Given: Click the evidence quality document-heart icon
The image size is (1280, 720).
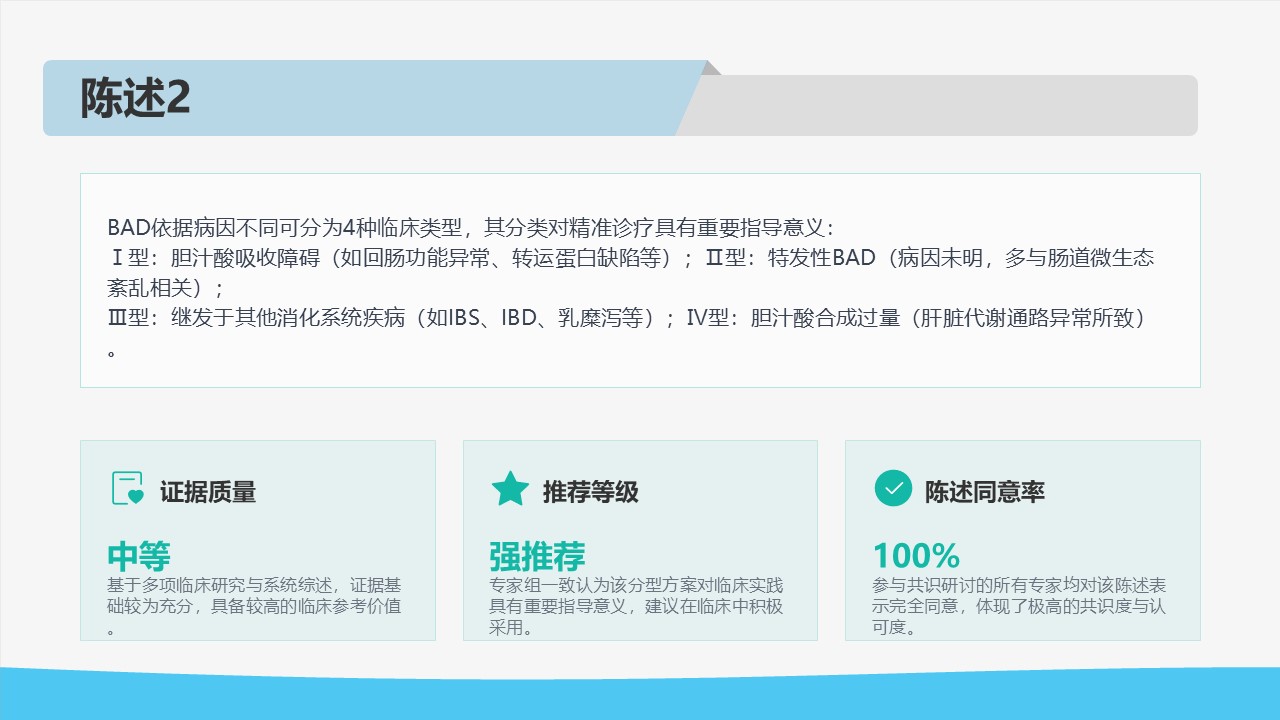Looking at the screenshot, I should pyautogui.click(x=127, y=489).
